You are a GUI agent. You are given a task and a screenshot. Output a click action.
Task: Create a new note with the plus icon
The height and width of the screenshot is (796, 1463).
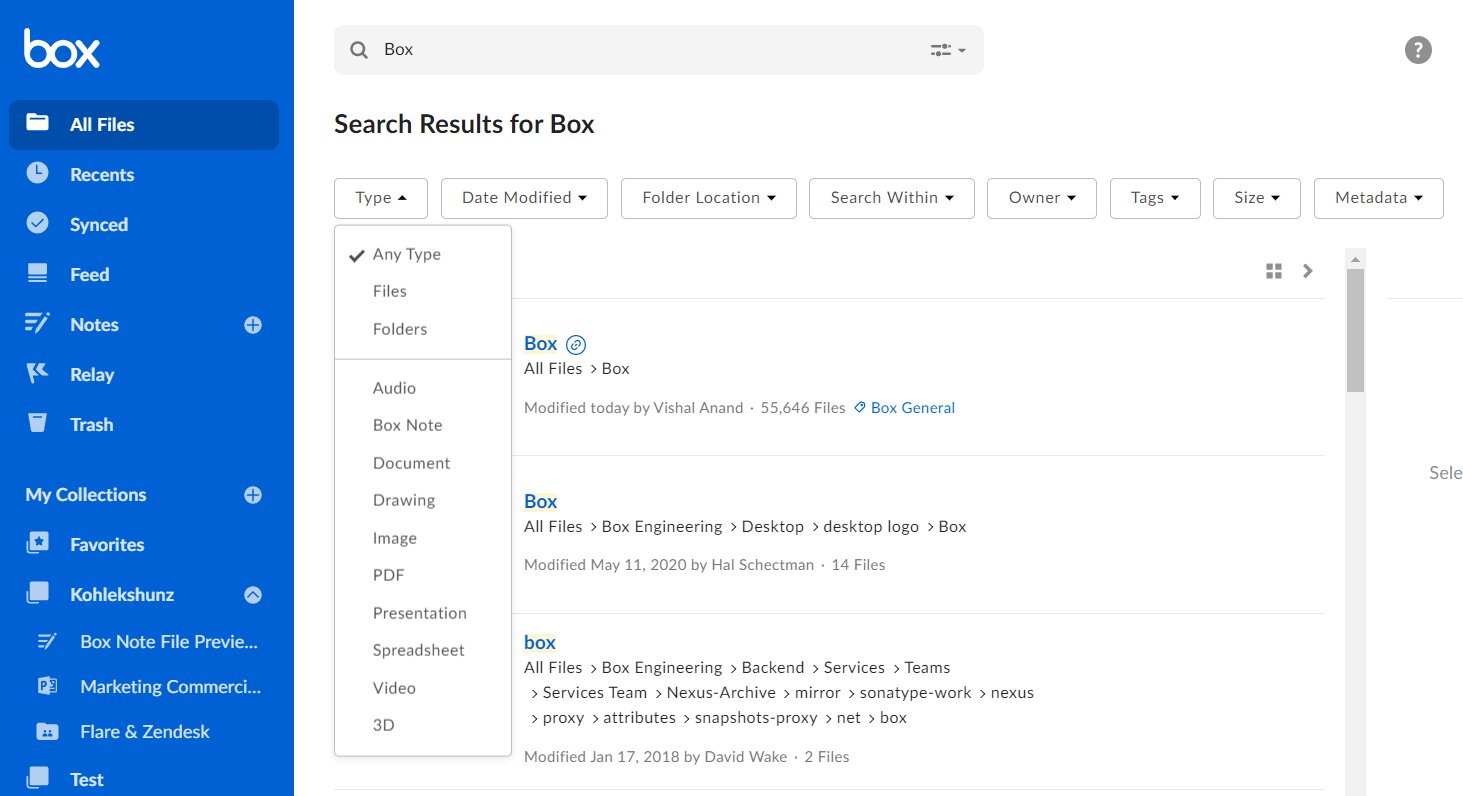(252, 324)
